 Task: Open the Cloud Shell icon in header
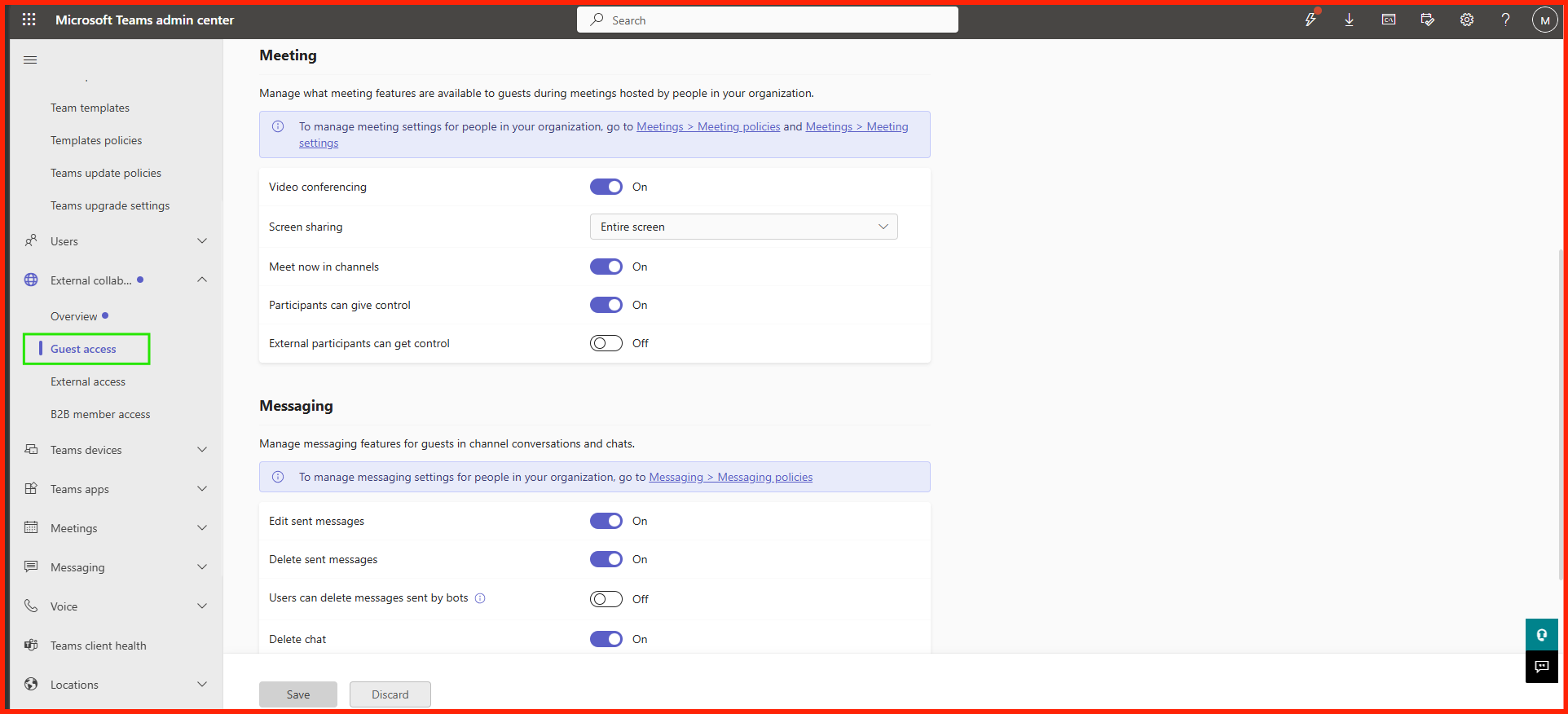(1389, 20)
